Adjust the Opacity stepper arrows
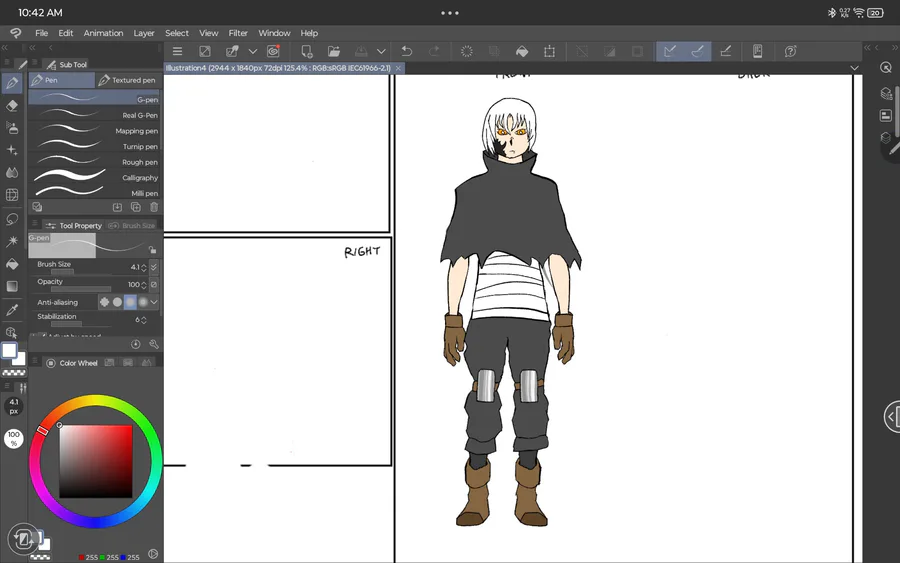Viewport: 900px width, 563px height. (143, 285)
